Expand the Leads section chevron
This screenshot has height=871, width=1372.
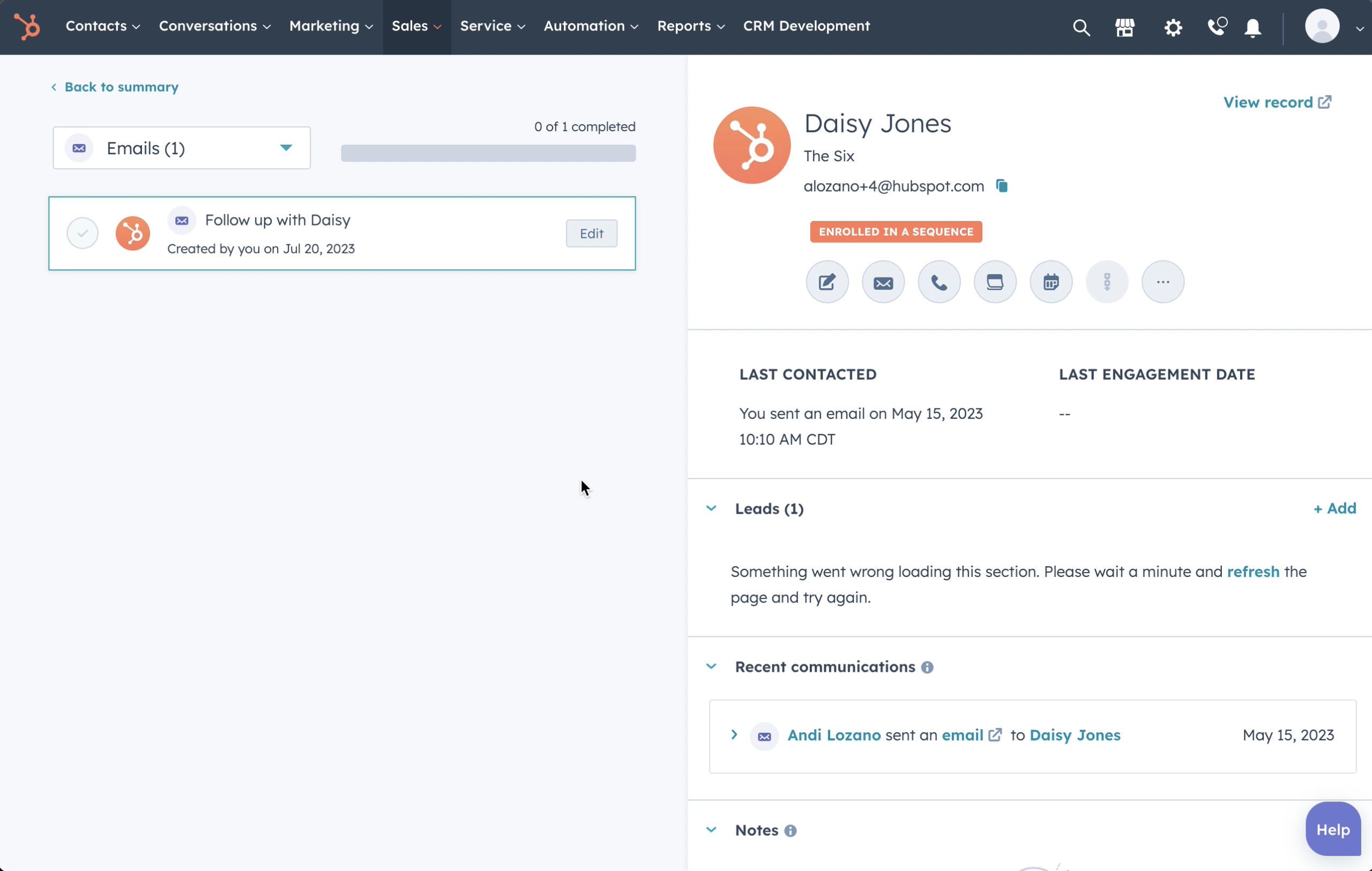pos(711,509)
